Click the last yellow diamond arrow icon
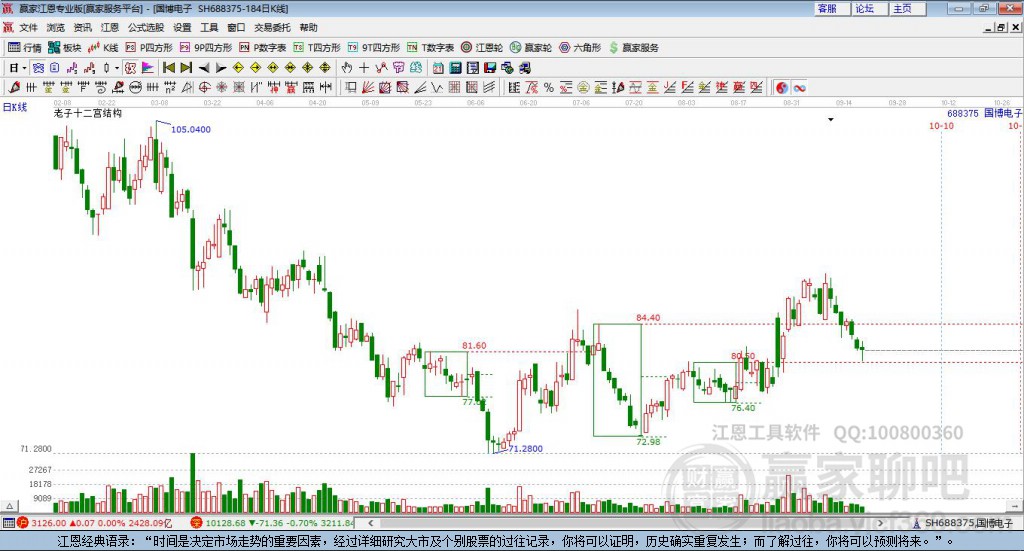 325,68
